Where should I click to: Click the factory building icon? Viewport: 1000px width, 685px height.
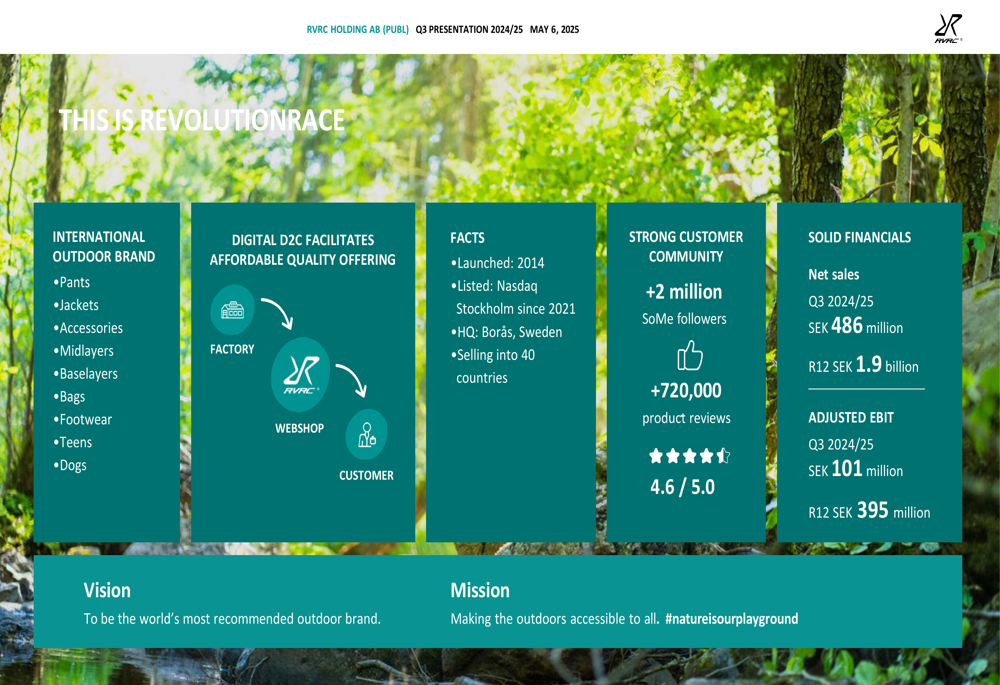tap(232, 310)
